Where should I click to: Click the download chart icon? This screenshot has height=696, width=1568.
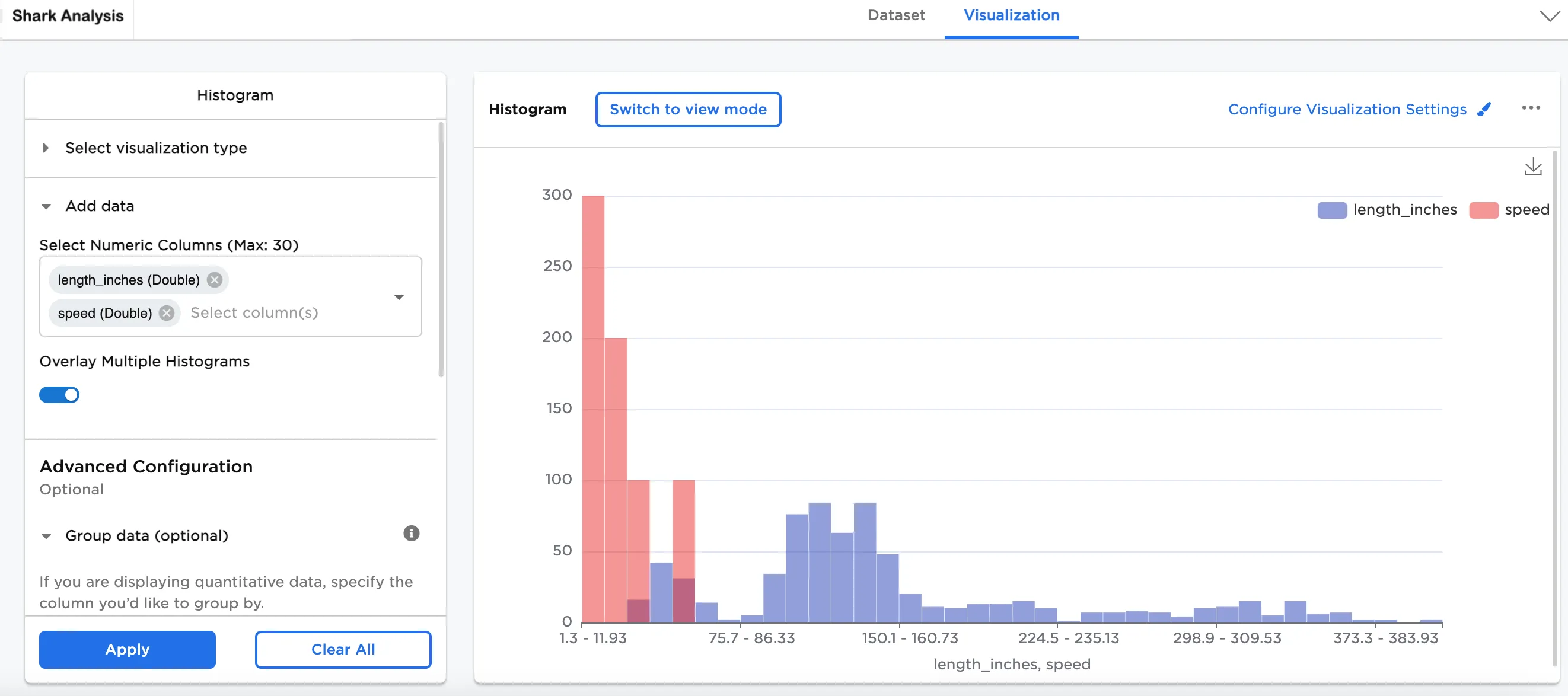click(x=1532, y=167)
